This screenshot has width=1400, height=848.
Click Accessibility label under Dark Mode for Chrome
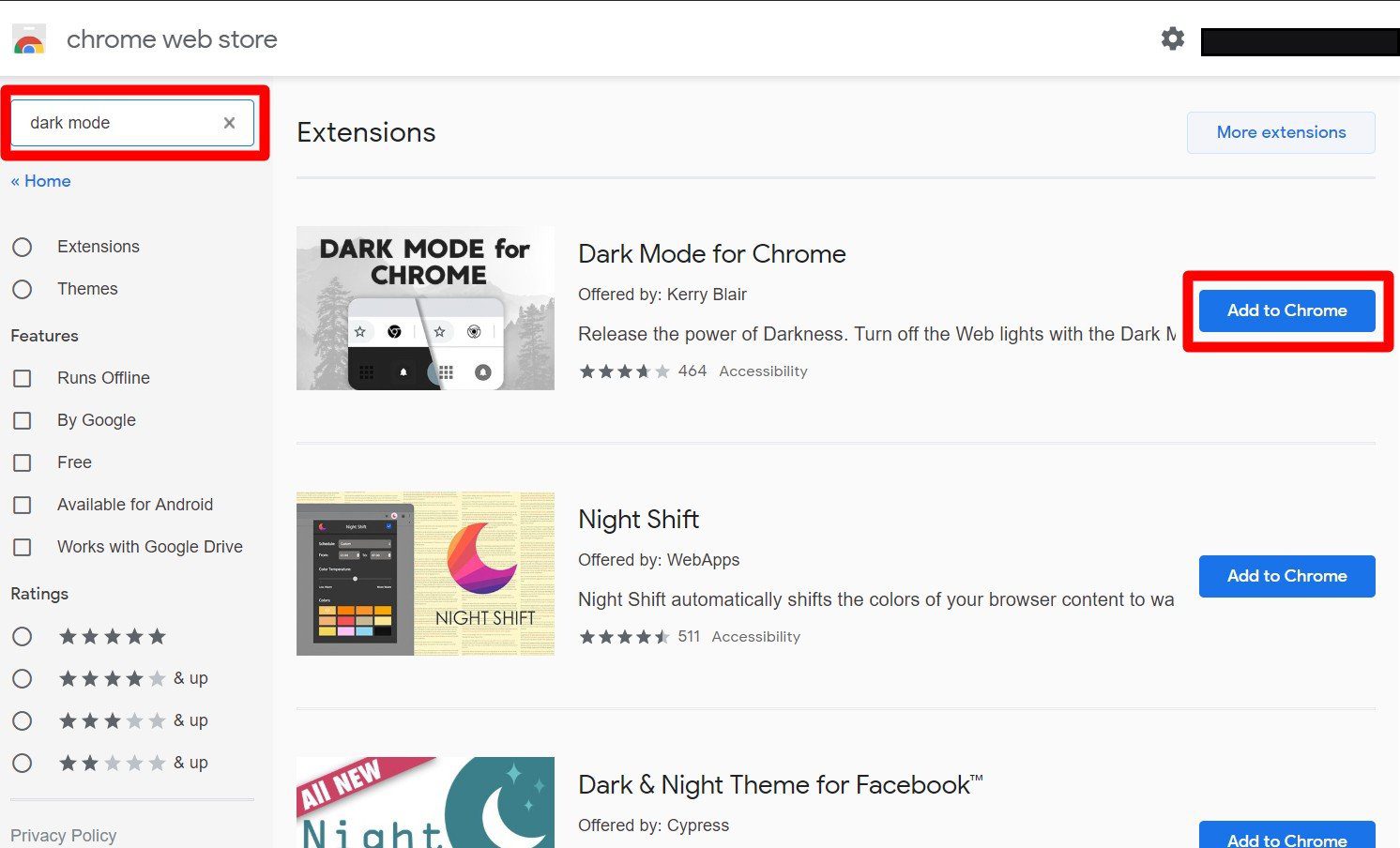pyautogui.click(x=763, y=371)
